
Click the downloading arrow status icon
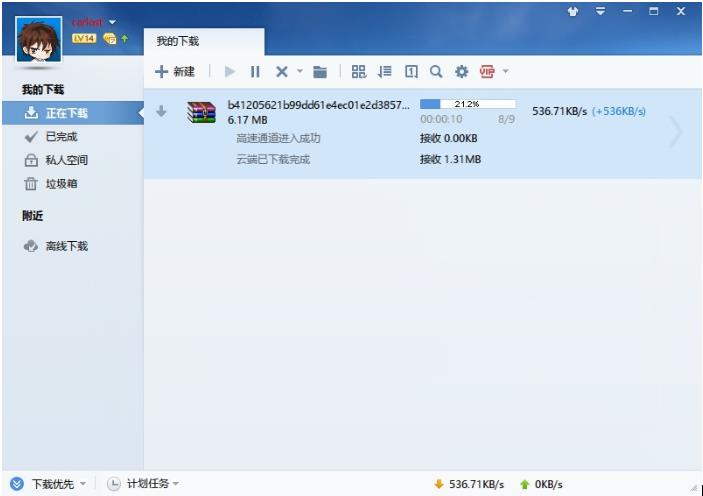[x=161, y=111]
